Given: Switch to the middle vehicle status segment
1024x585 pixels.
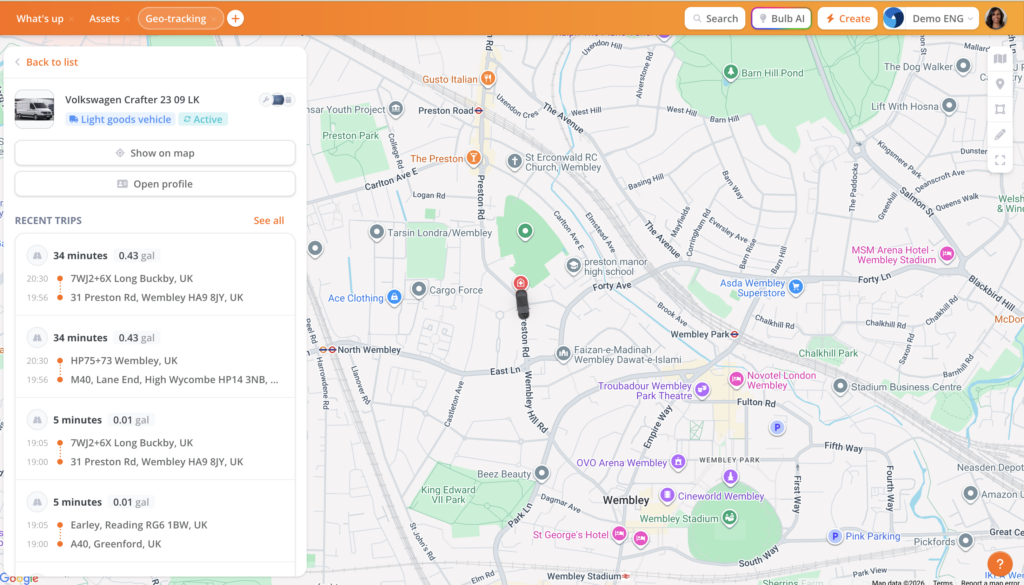Looking at the screenshot, I should (278, 100).
